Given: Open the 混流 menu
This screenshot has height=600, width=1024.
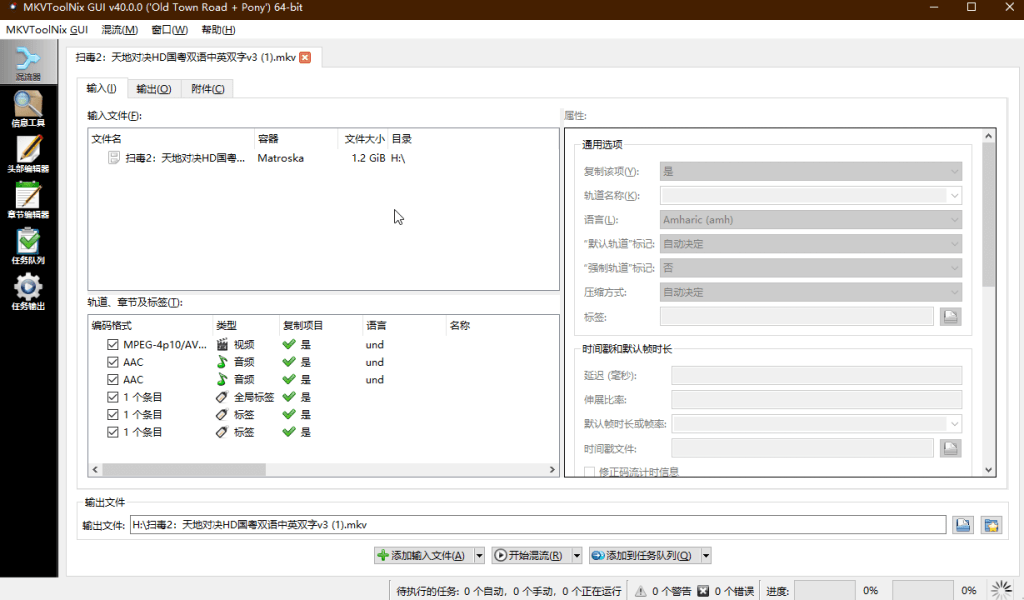Looking at the screenshot, I should [x=120, y=29].
